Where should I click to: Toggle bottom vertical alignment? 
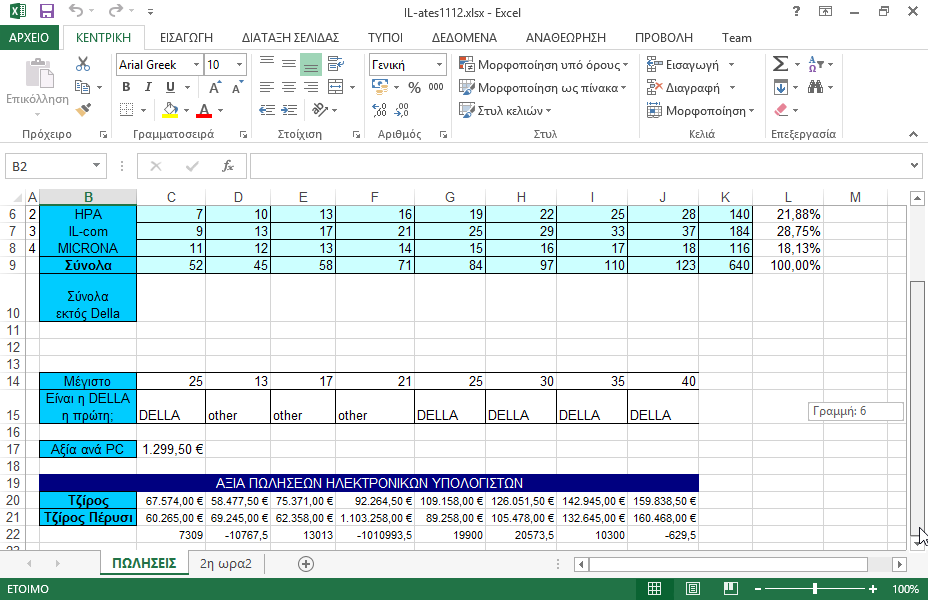tap(311, 64)
